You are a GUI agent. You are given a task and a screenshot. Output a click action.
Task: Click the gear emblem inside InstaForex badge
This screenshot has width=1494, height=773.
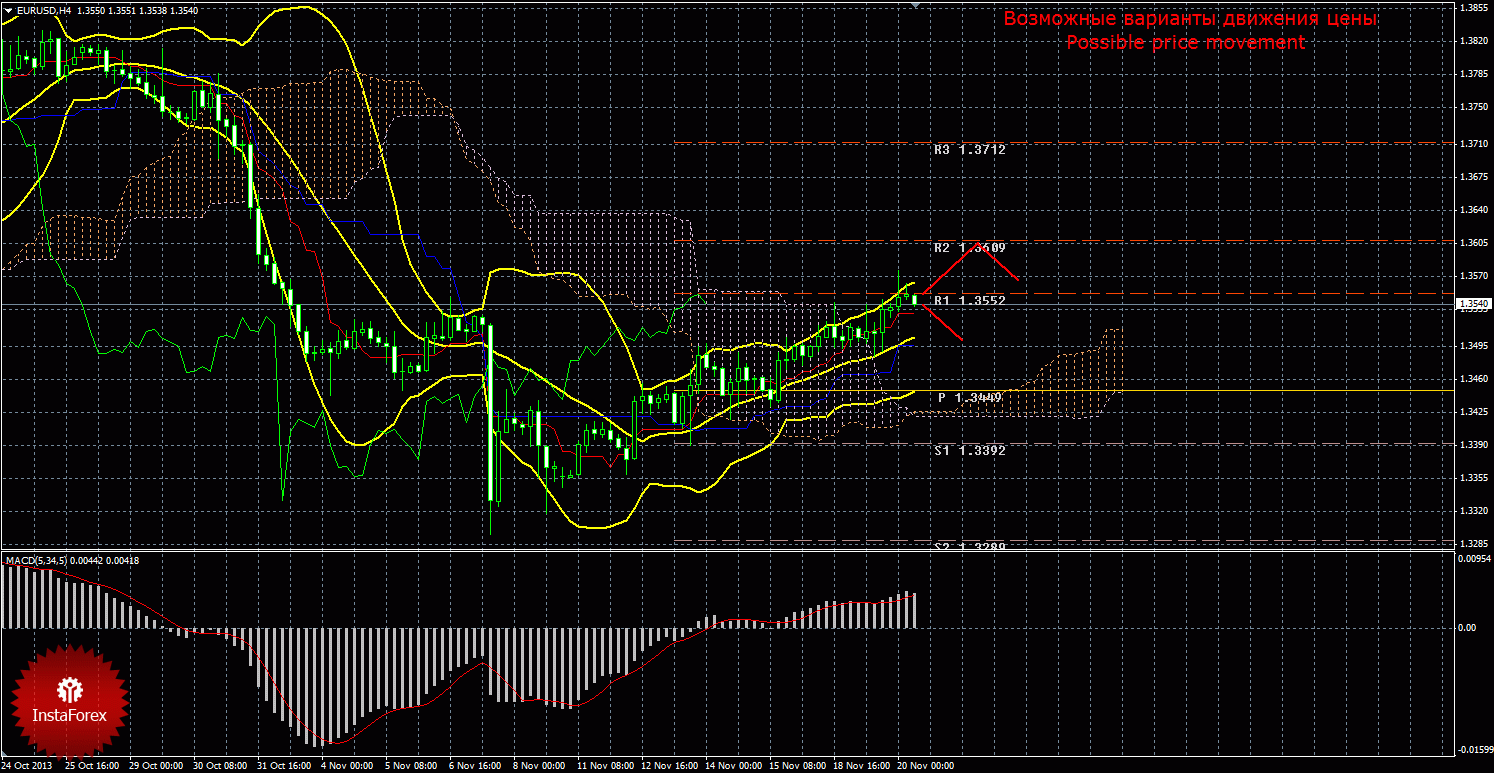[70, 688]
